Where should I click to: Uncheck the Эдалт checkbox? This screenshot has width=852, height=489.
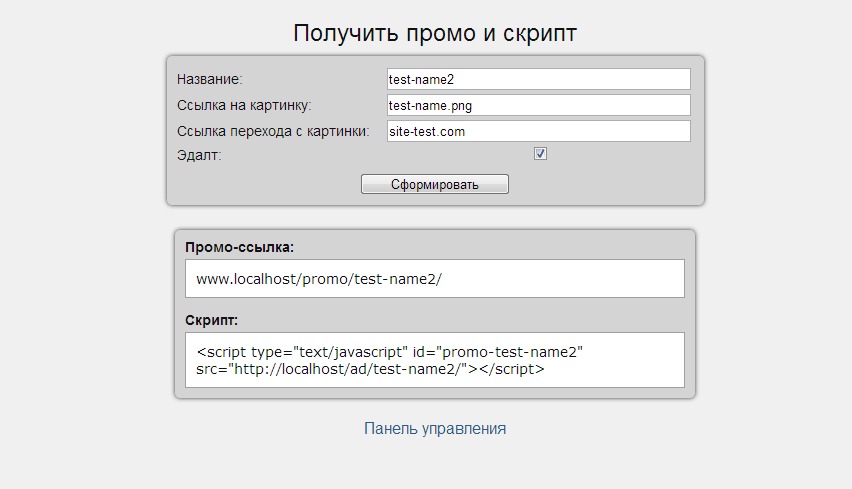(540, 154)
